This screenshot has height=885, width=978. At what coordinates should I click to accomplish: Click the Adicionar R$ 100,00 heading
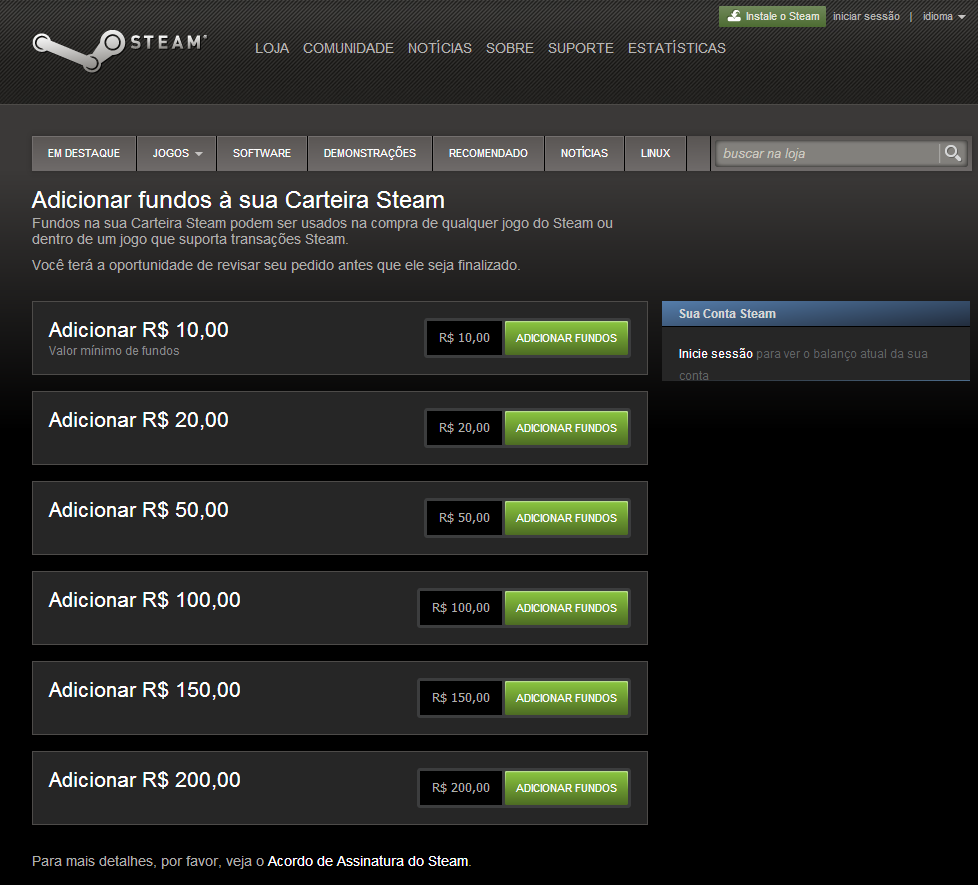(145, 600)
